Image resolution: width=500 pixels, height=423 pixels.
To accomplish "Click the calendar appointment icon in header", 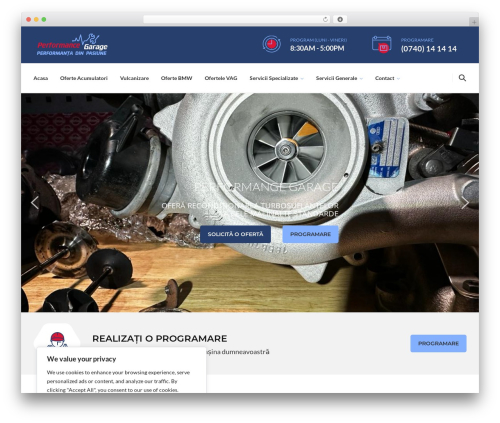I will pyautogui.click(x=382, y=44).
